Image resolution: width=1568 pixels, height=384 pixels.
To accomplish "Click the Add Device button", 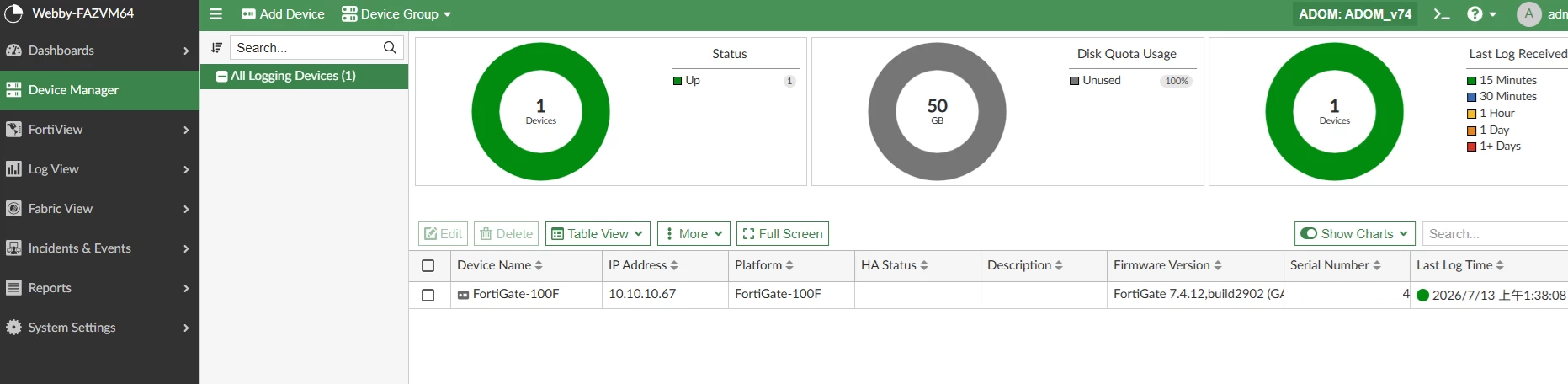I will click(x=283, y=14).
